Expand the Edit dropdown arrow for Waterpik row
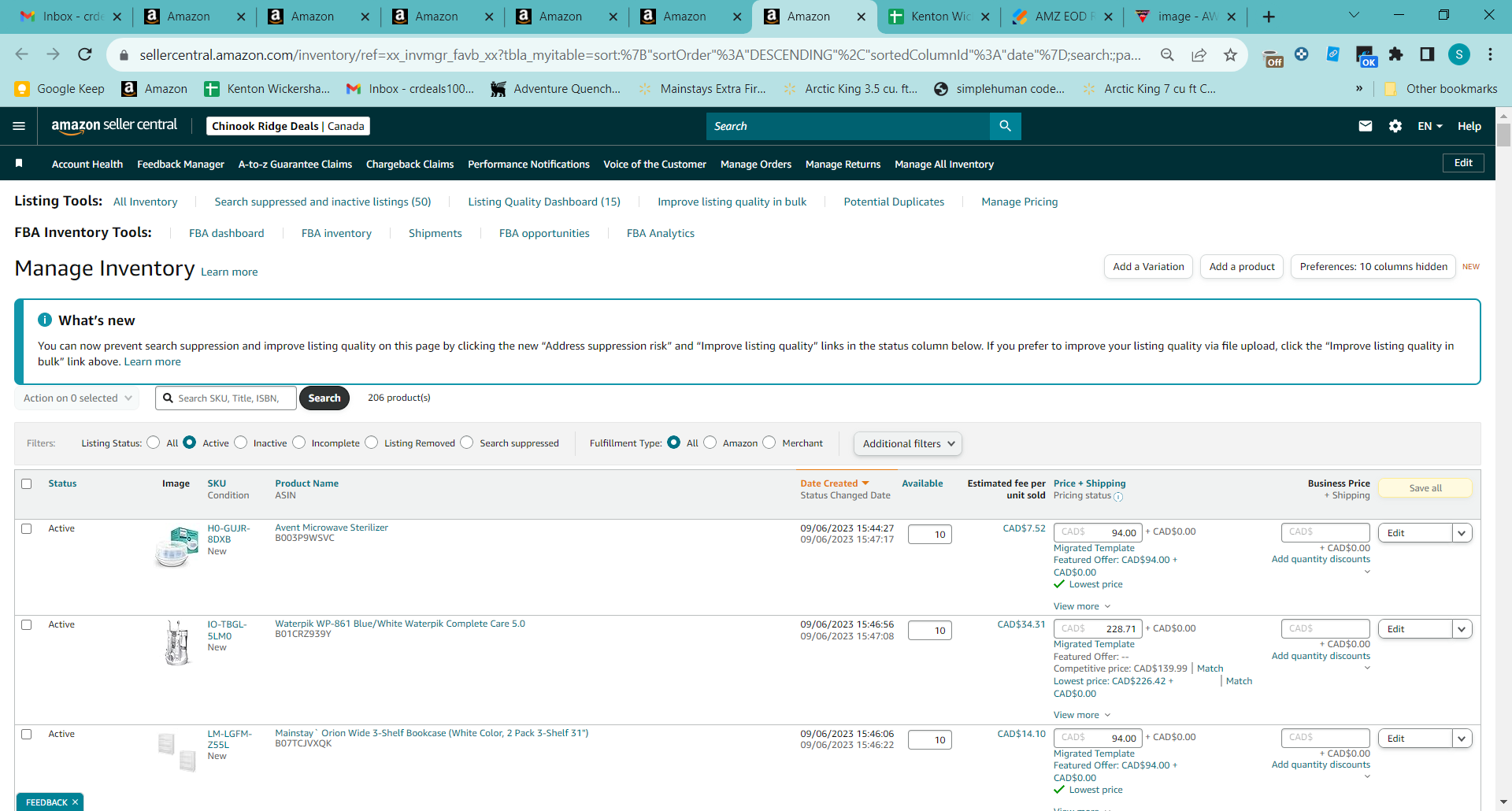Image resolution: width=1512 pixels, height=811 pixels. (1462, 629)
